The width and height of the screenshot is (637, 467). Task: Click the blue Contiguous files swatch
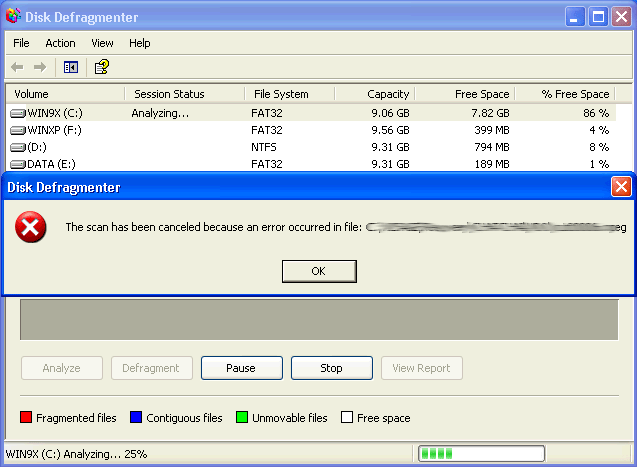(136, 417)
